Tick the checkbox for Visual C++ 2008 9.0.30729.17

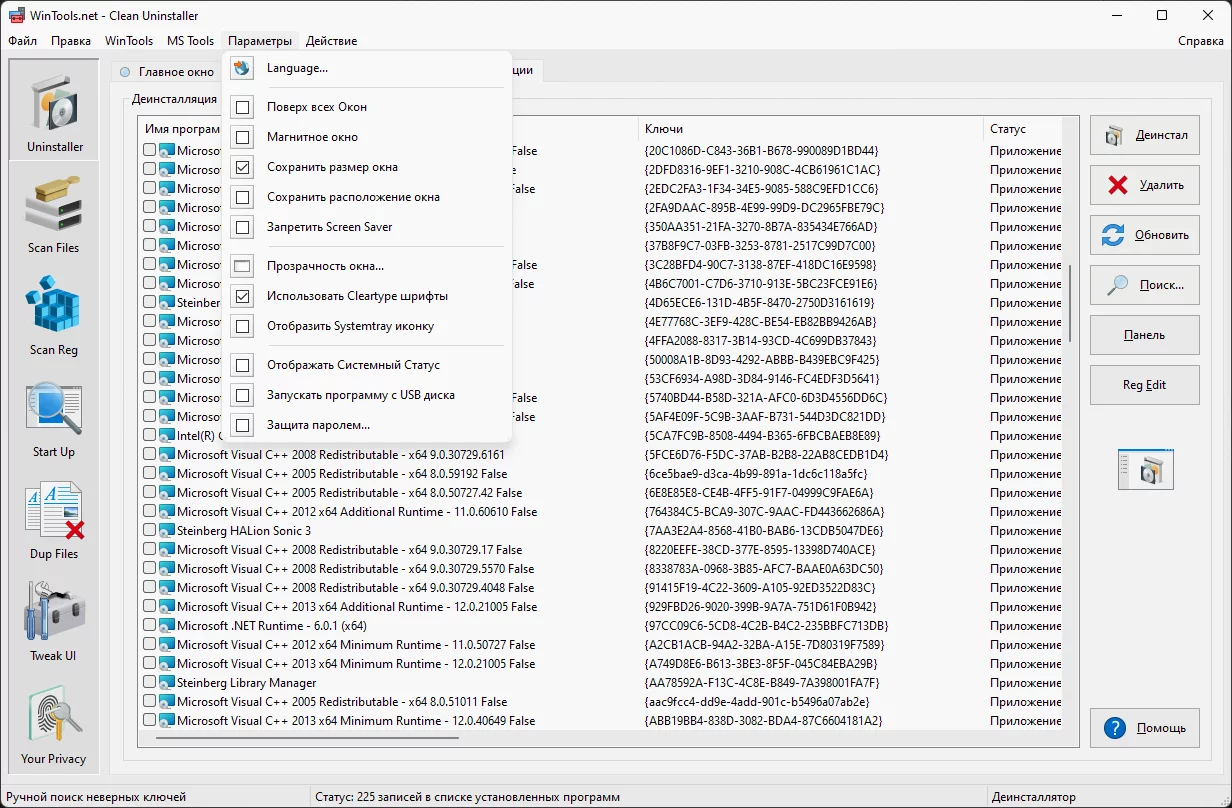pos(149,550)
